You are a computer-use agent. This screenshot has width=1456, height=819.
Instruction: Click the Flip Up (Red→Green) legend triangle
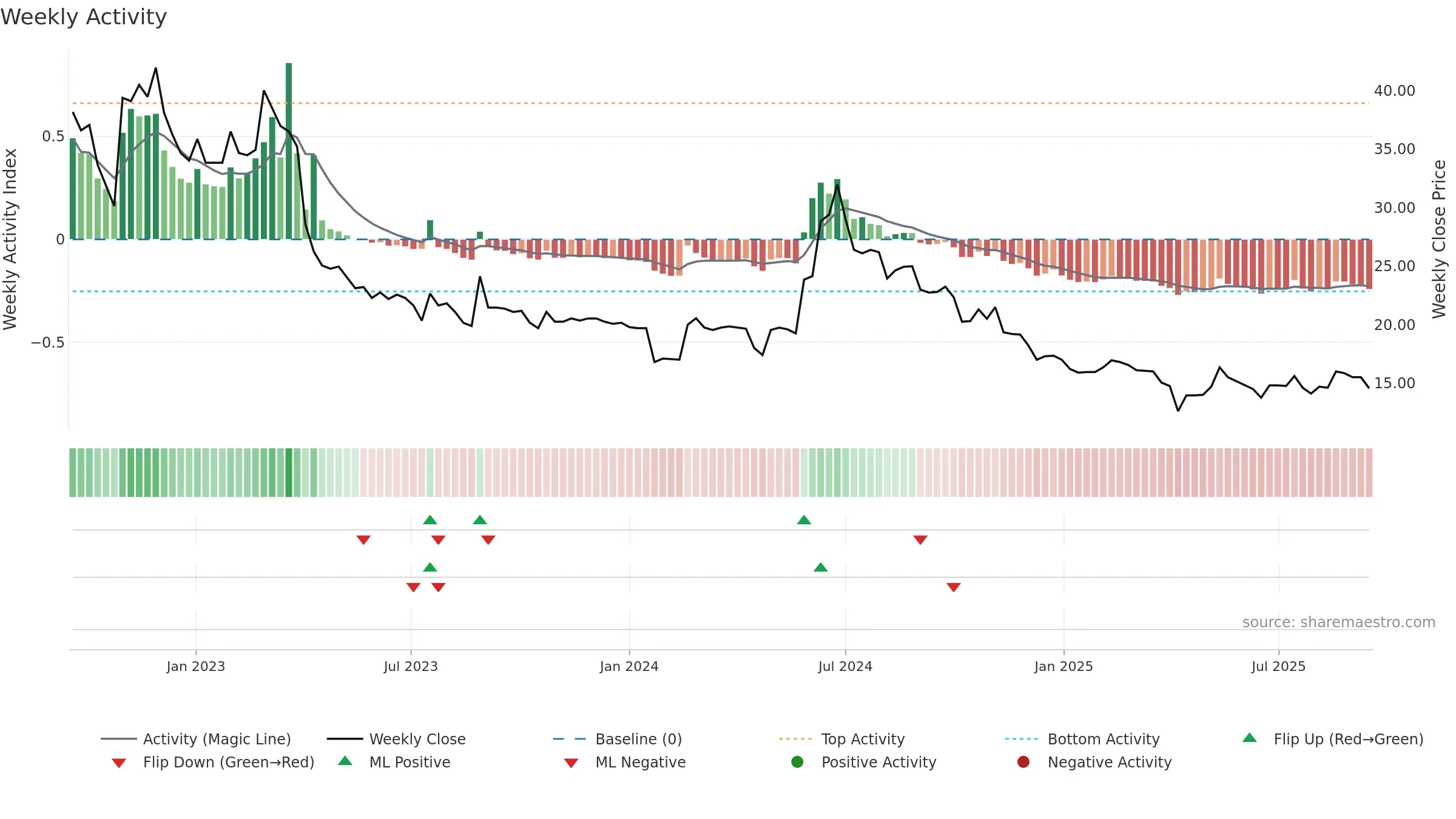[x=1250, y=738]
